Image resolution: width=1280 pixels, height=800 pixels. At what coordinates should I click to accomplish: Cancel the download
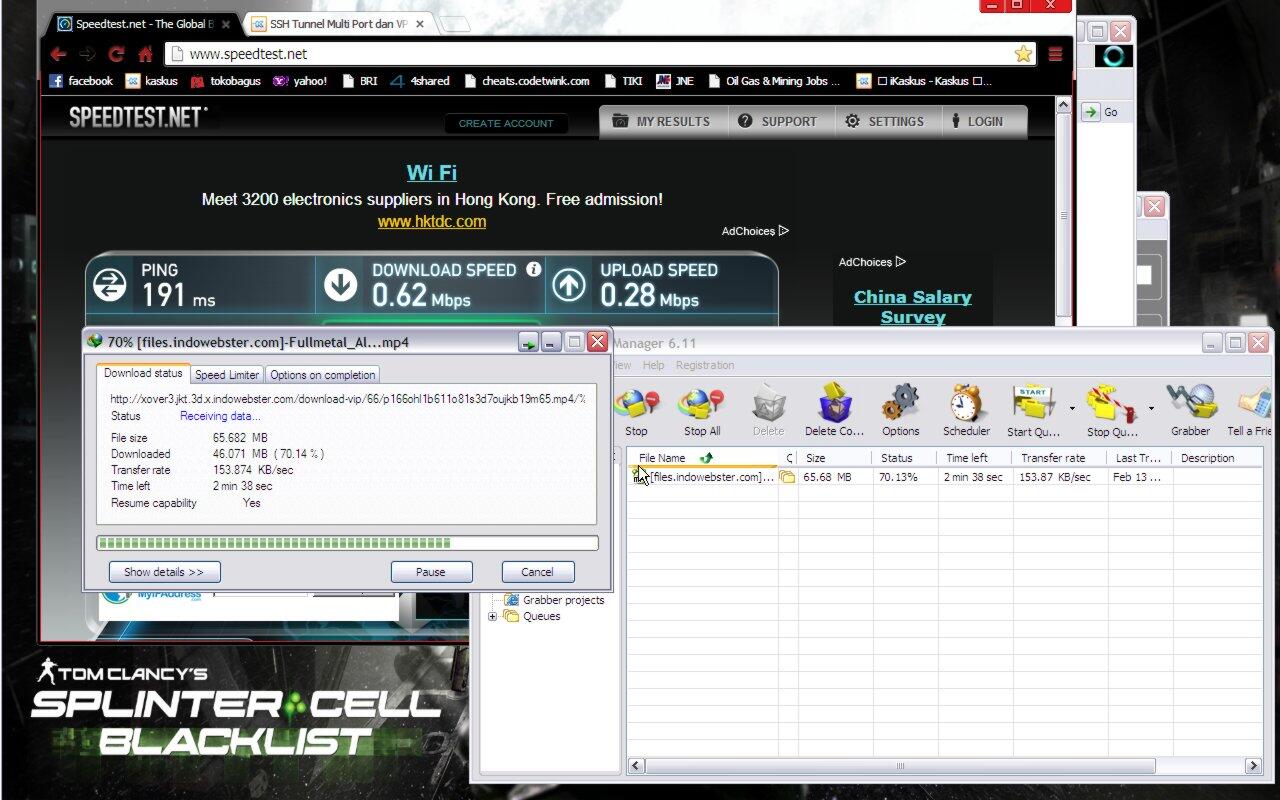point(537,572)
